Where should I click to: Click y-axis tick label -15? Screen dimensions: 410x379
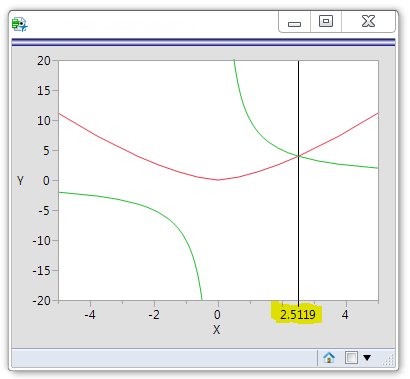pos(42,271)
